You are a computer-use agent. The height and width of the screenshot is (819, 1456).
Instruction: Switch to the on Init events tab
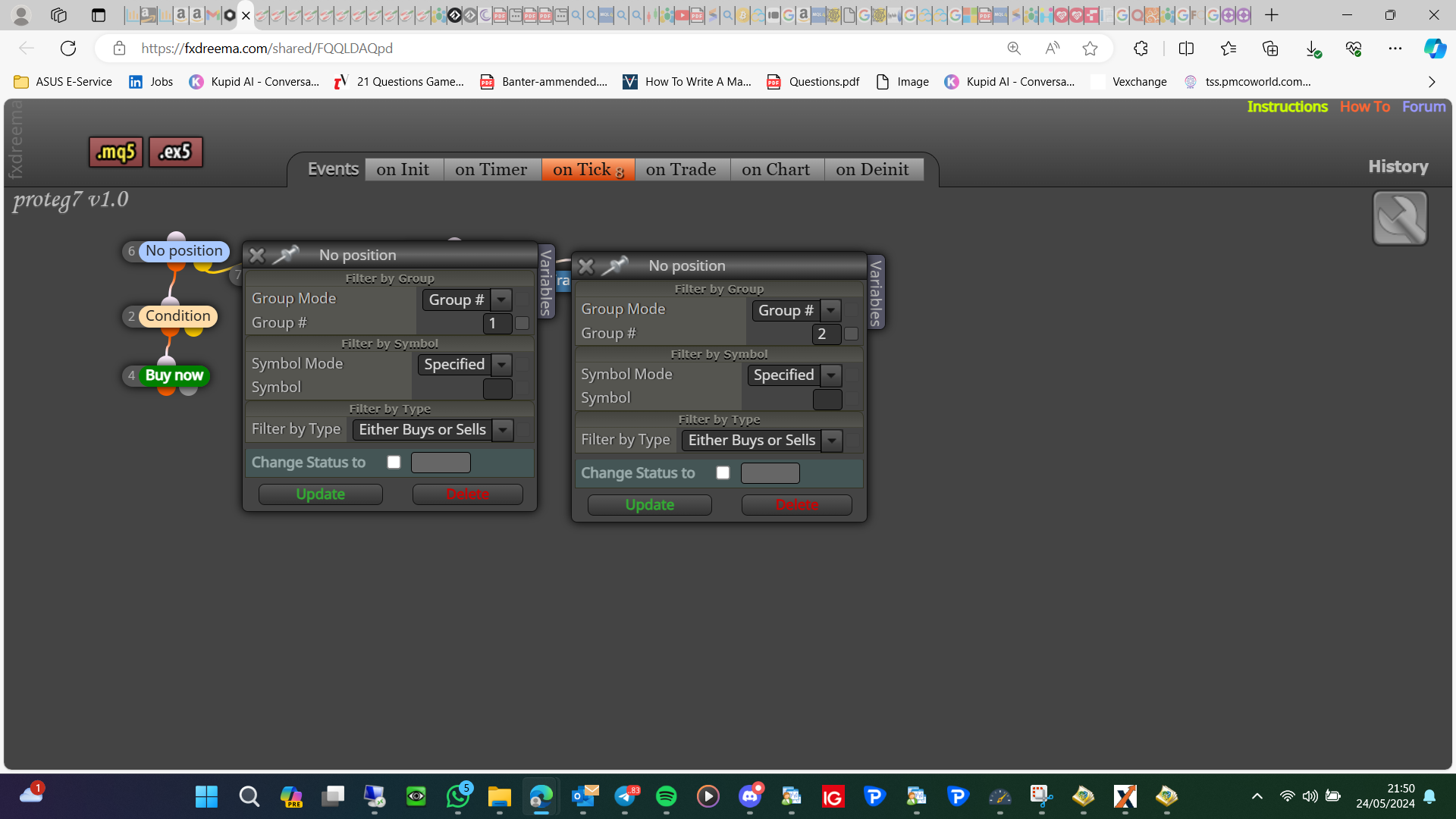pyautogui.click(x=403, y=169)
